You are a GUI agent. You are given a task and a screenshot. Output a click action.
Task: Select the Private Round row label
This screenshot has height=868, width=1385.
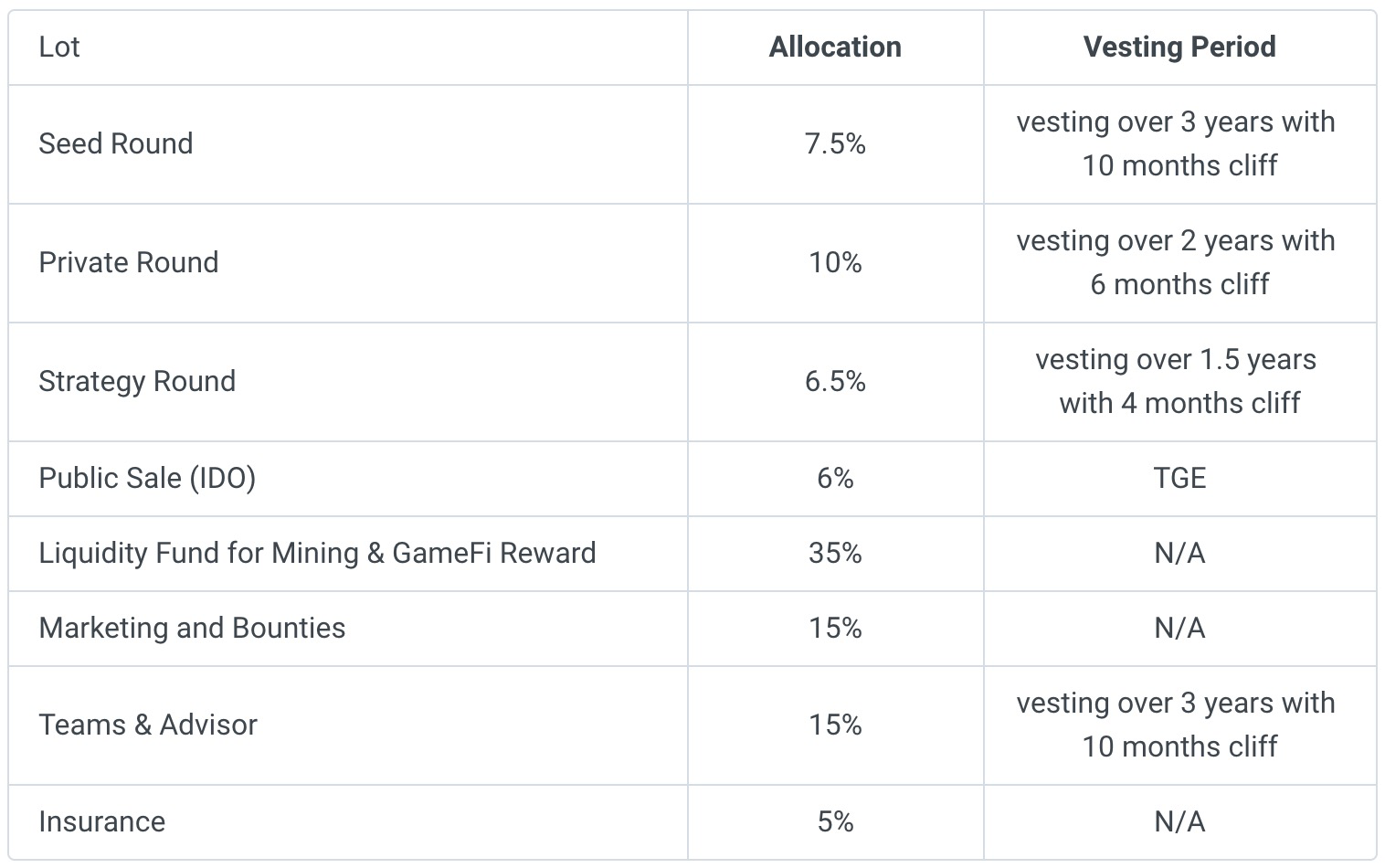tap(129, 262)
